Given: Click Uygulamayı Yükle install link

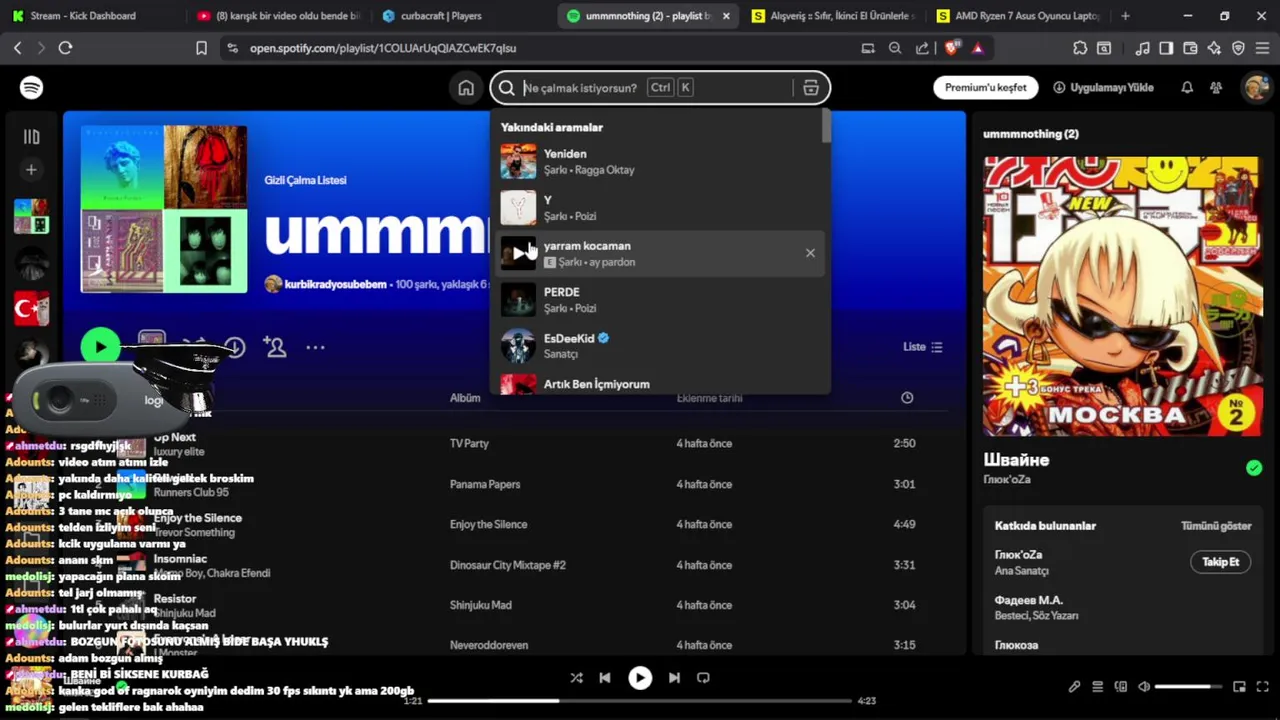Looking at the screenshot, I should point(1103,87).
